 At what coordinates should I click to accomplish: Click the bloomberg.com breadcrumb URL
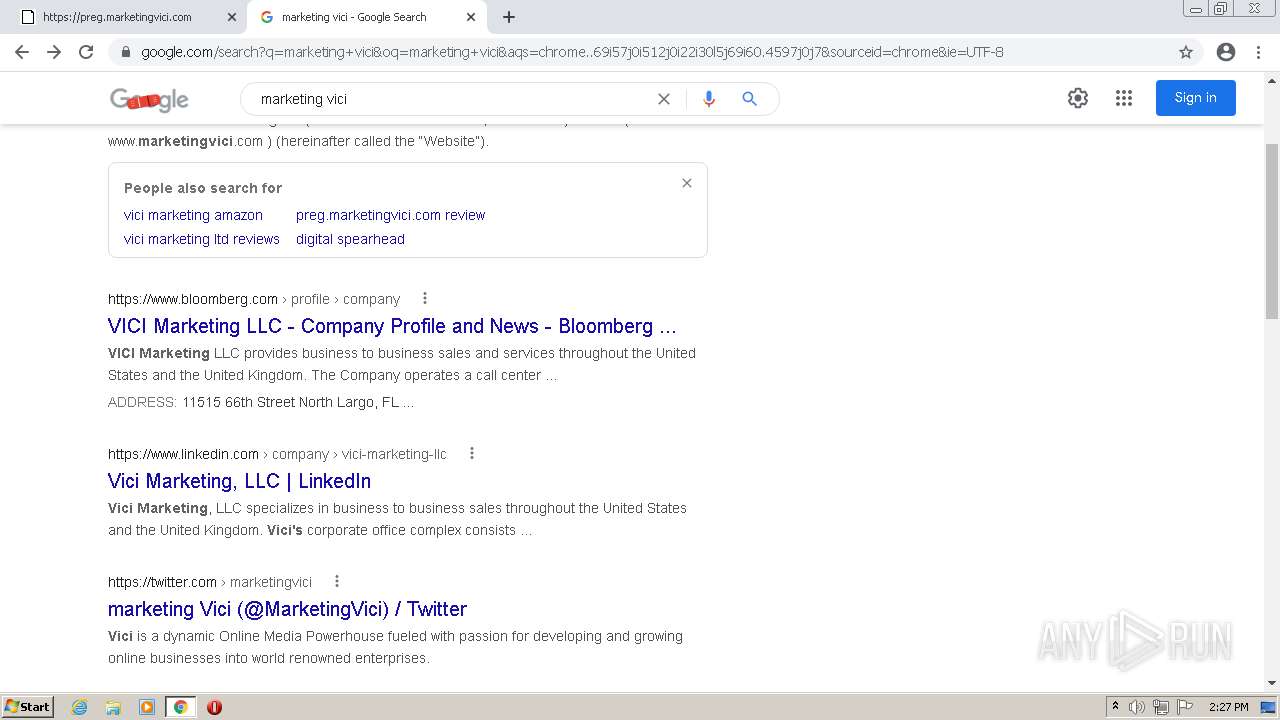pyautogui.click(x=254, y=299)
